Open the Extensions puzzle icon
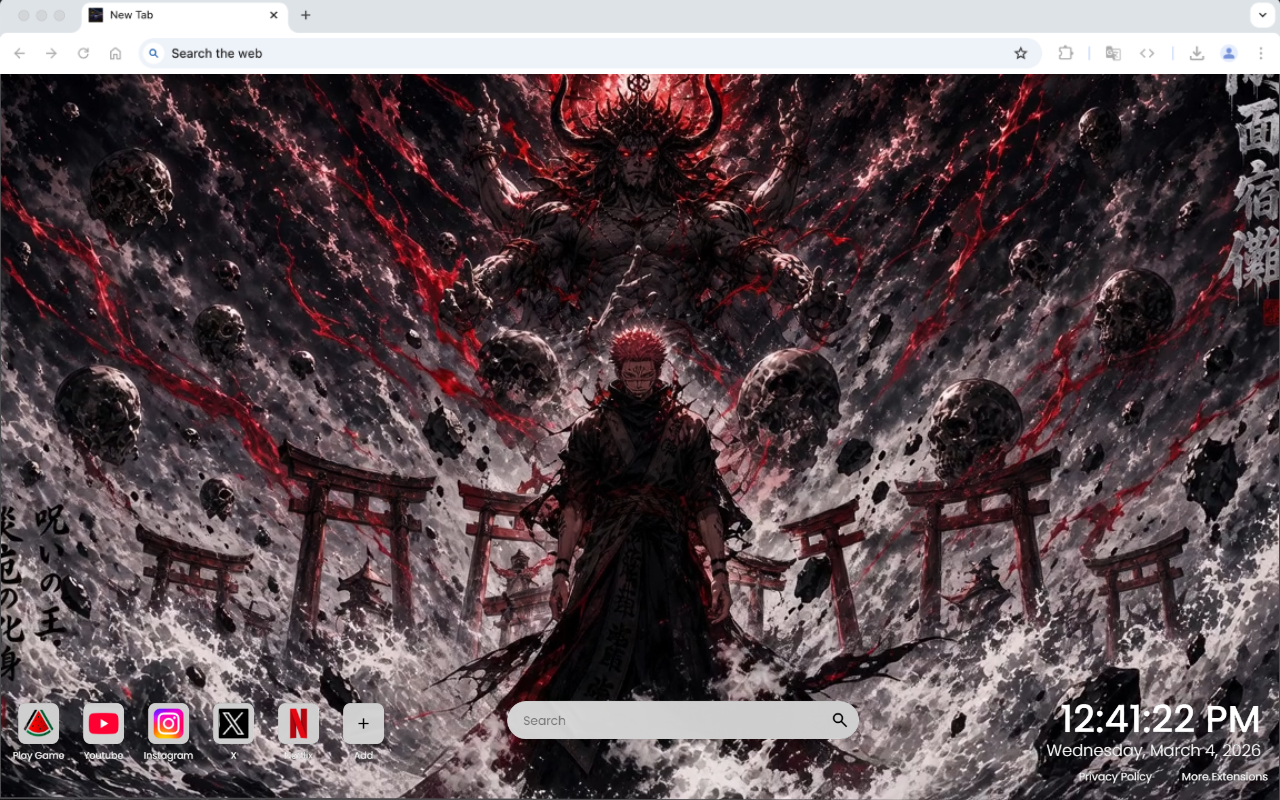Viewport: 1280px width, 800px height. tap(1066, 53)
